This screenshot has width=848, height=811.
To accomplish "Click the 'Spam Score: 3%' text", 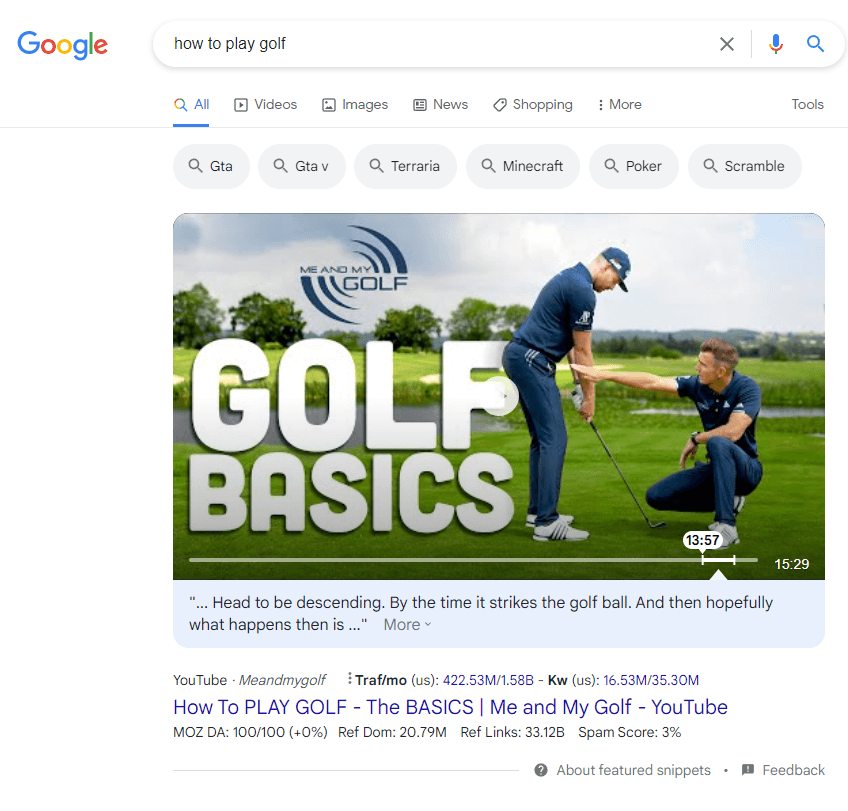I will tap(630, 733).
